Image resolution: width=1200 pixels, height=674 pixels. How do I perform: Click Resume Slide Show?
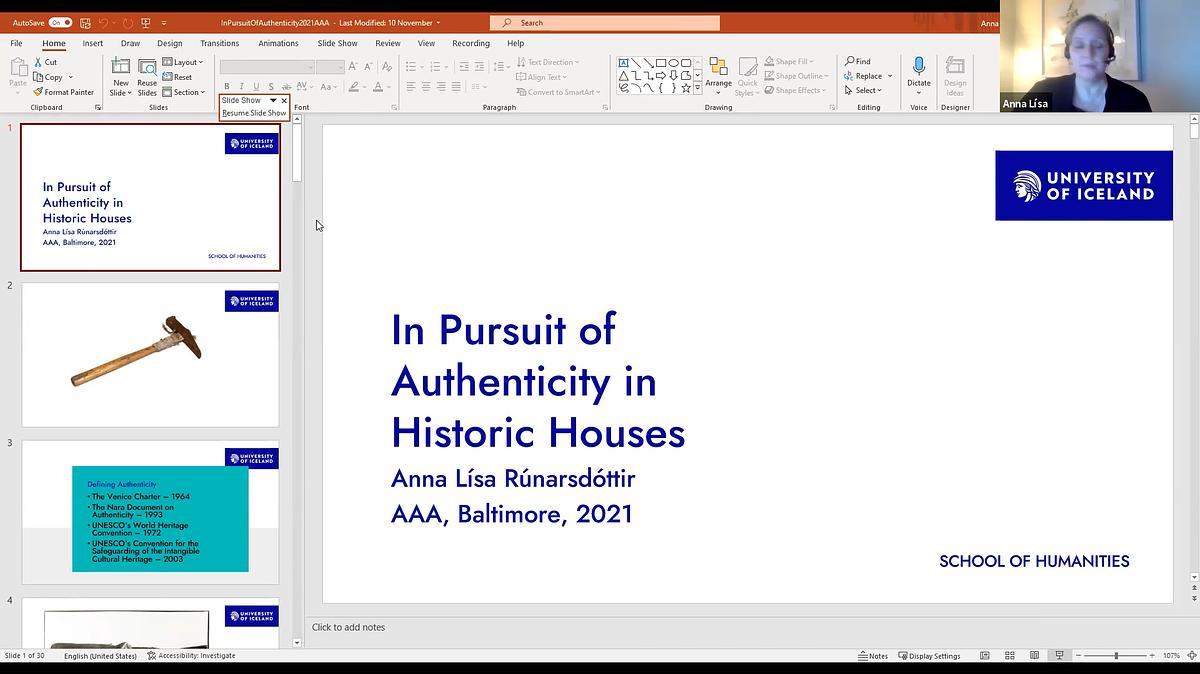[254, 113]
